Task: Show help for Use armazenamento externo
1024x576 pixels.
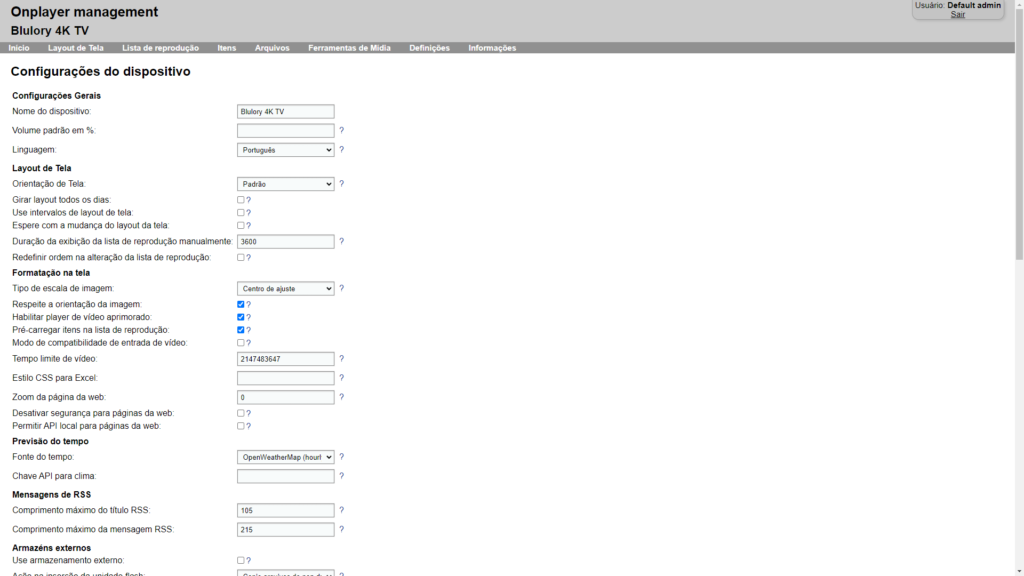Action: click(x=248, y=560)
